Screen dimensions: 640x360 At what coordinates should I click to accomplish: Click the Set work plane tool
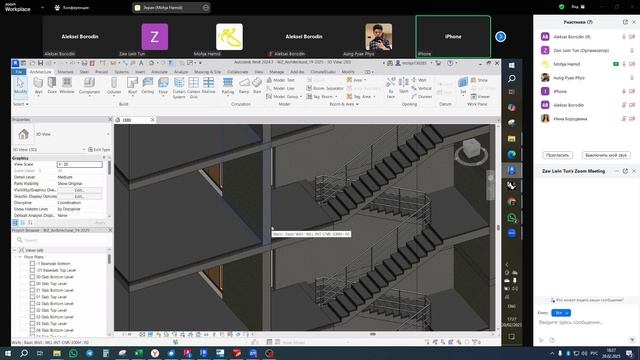[463, 86]
